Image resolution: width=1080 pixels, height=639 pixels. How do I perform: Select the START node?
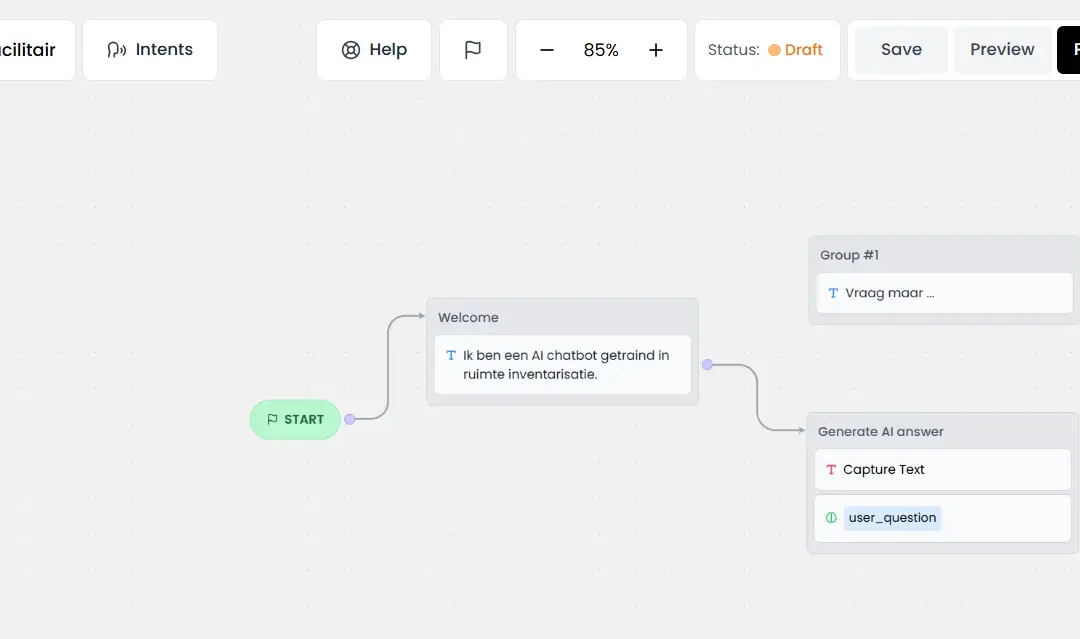pos(295,419)
